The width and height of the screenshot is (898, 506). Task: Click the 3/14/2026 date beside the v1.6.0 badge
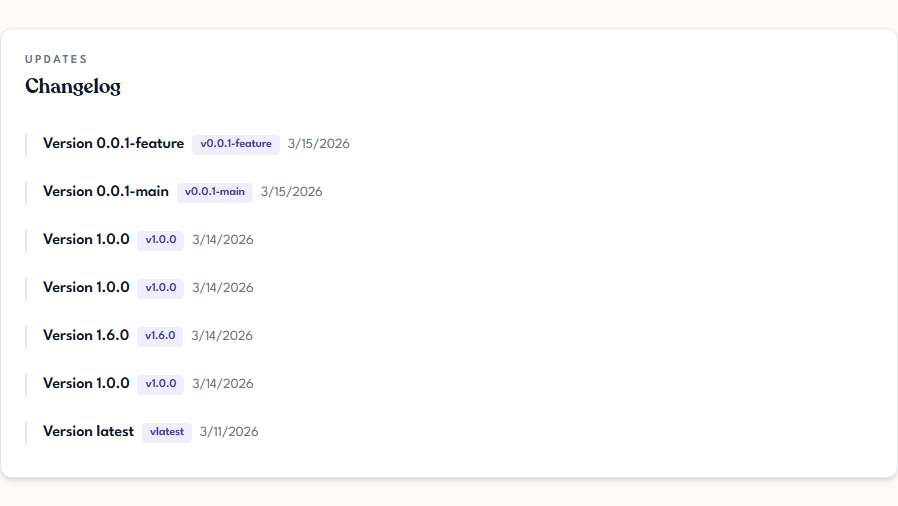coord(222,336)
